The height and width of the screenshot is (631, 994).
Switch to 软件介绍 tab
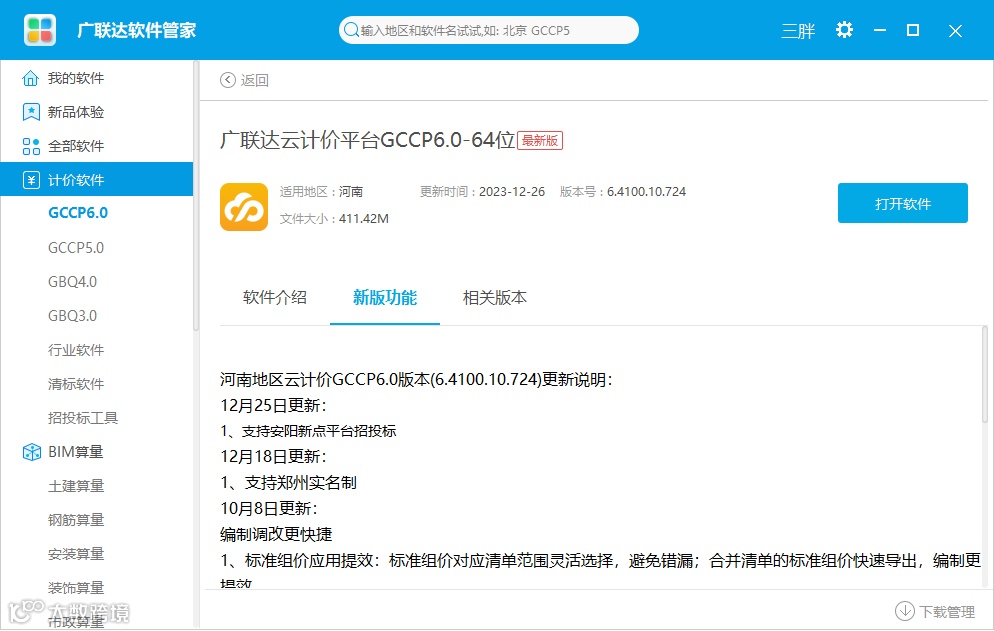[275, 297]
